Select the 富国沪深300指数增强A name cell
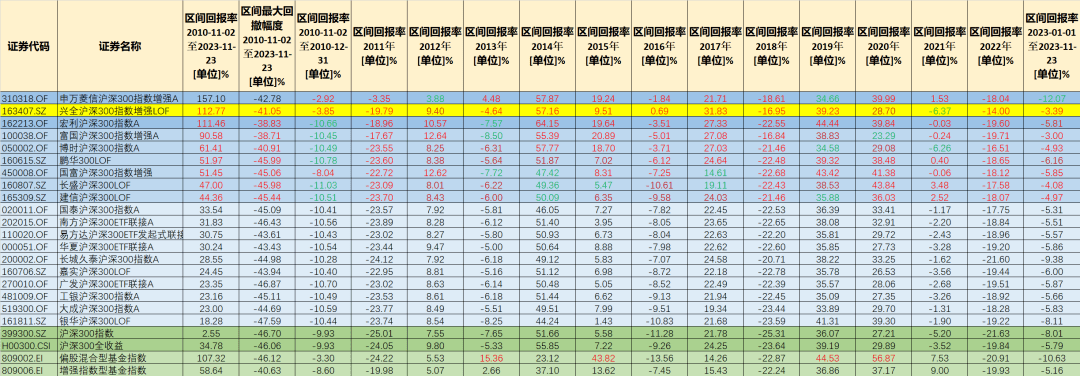Viewport: 1080px width, 376px height. point(121,136)
